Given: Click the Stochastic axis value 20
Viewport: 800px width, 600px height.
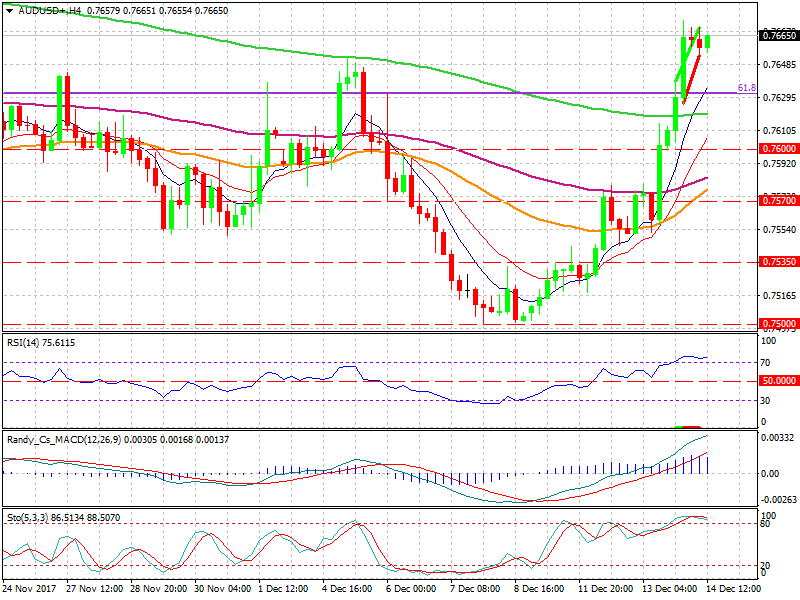Looking at the screenshot, I should point(765,565).
